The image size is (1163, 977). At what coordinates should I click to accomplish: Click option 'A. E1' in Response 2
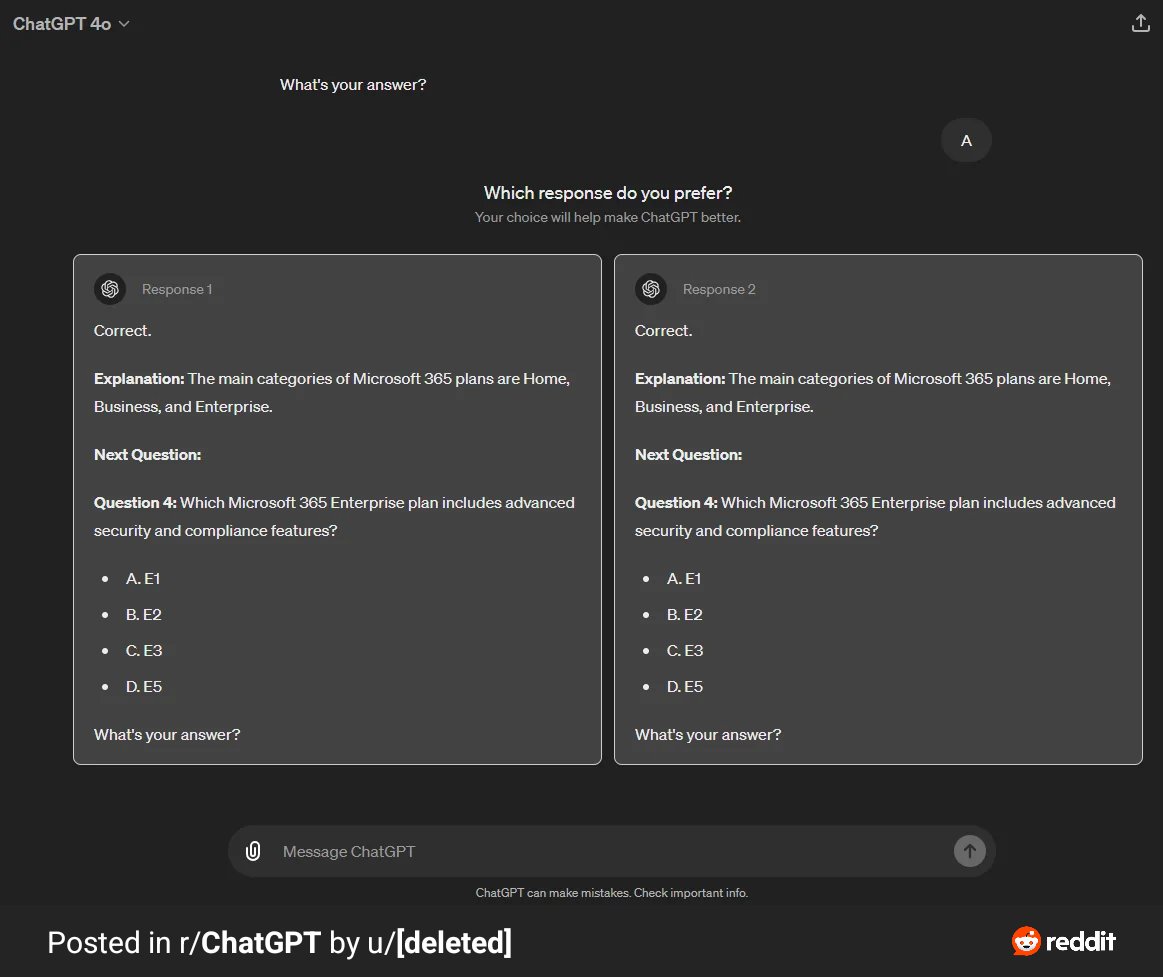tap(684, 579)
